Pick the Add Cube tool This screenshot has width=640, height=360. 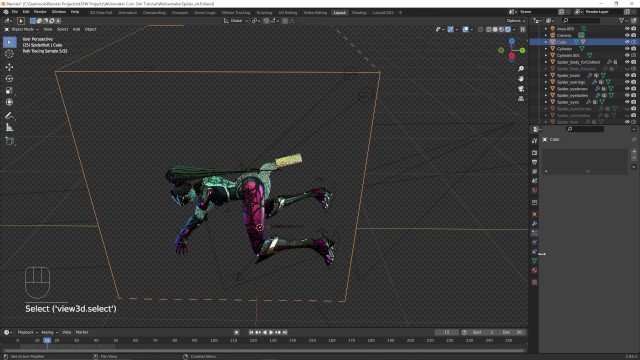click(x=10, y=141)
